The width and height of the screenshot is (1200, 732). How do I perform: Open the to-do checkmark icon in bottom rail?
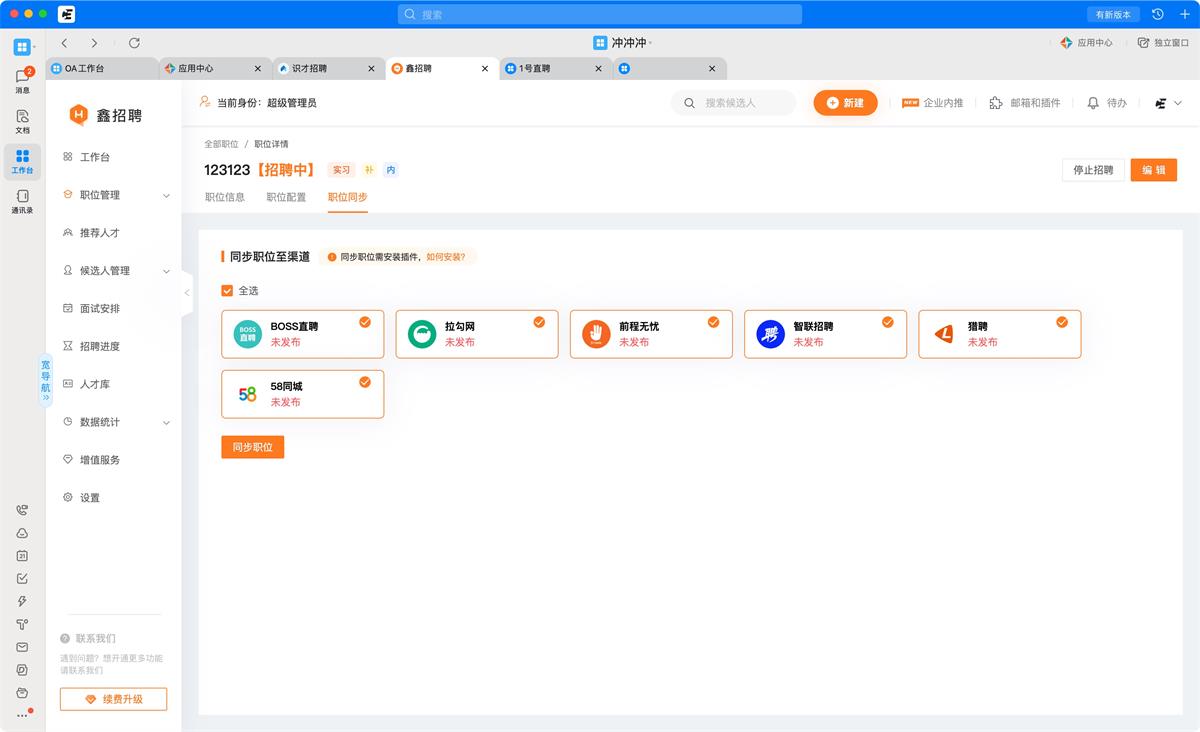[22, 579]
